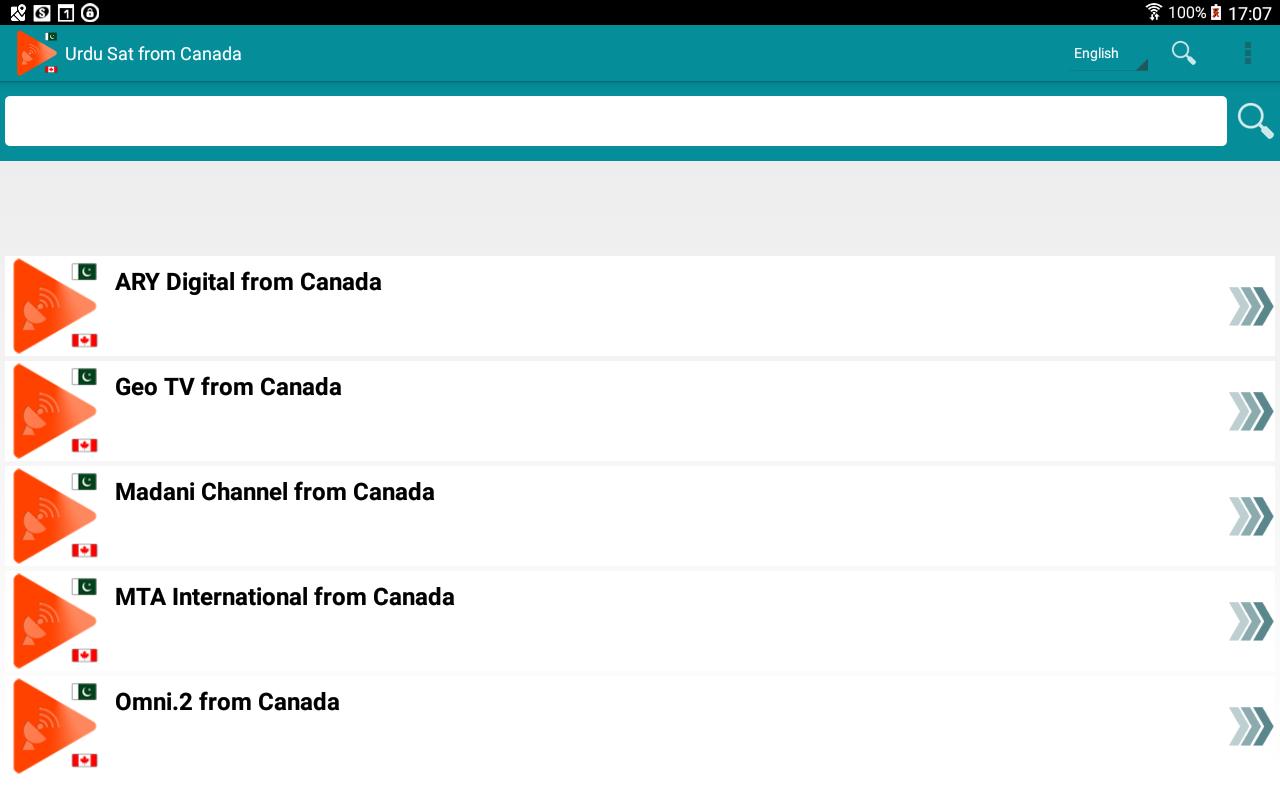This screenshot has width=1280, height=800.
Task: Open the three-dot overflow menu
Action: point(1247,53)
